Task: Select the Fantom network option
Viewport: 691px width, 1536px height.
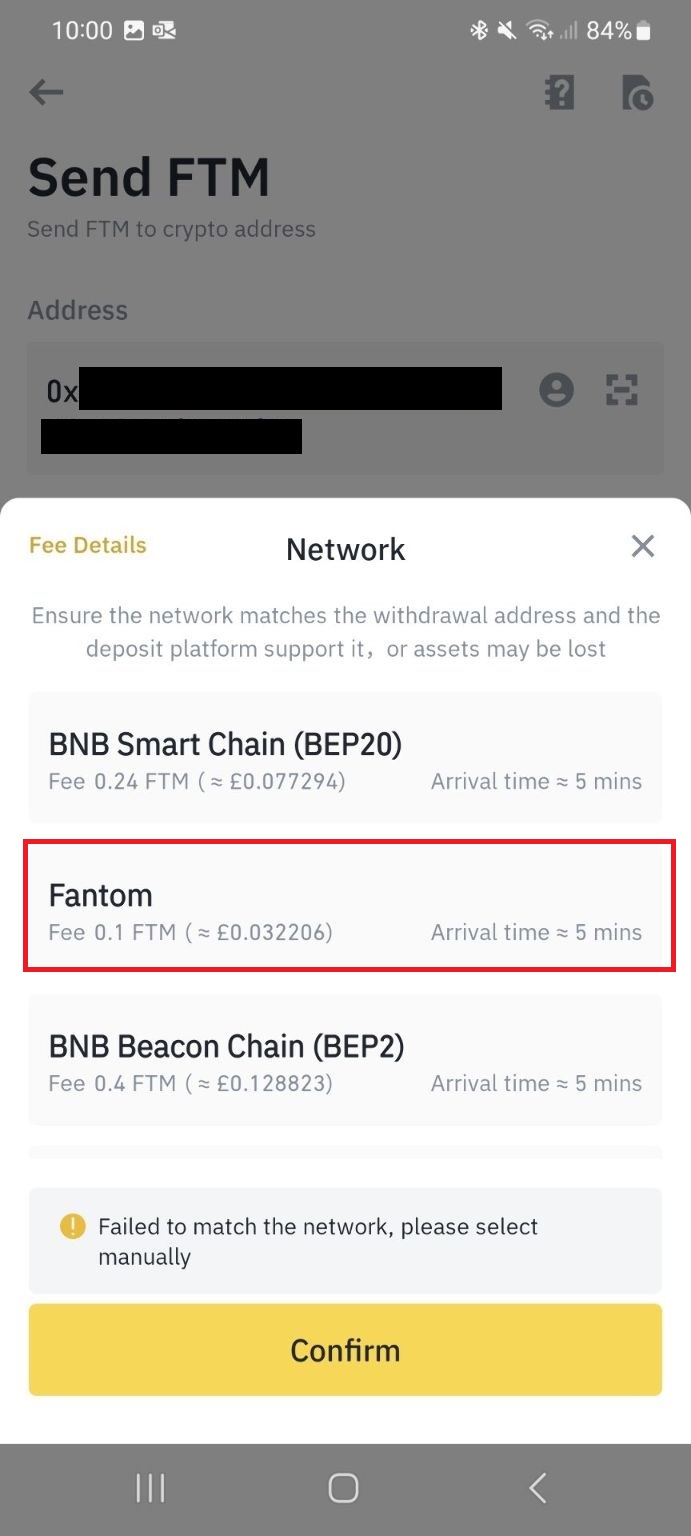Action: [x=345, y=910]
